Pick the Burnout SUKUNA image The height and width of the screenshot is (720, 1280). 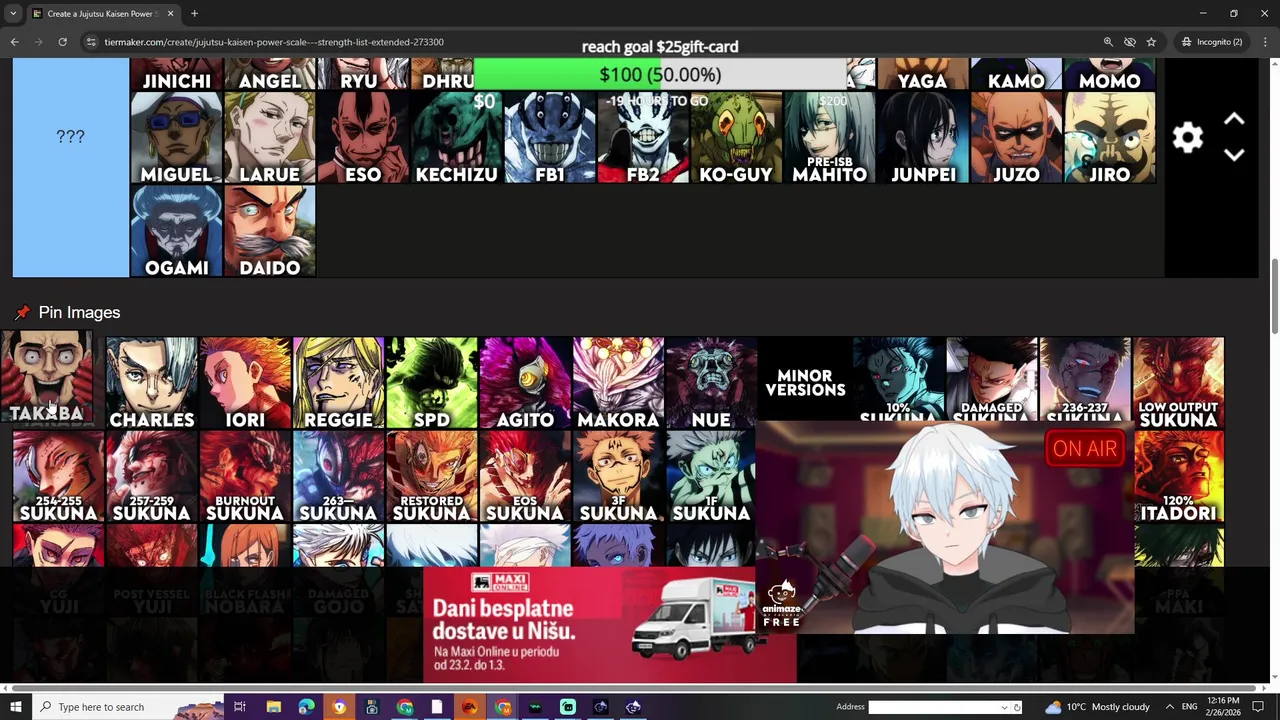(x=245, y=477)
